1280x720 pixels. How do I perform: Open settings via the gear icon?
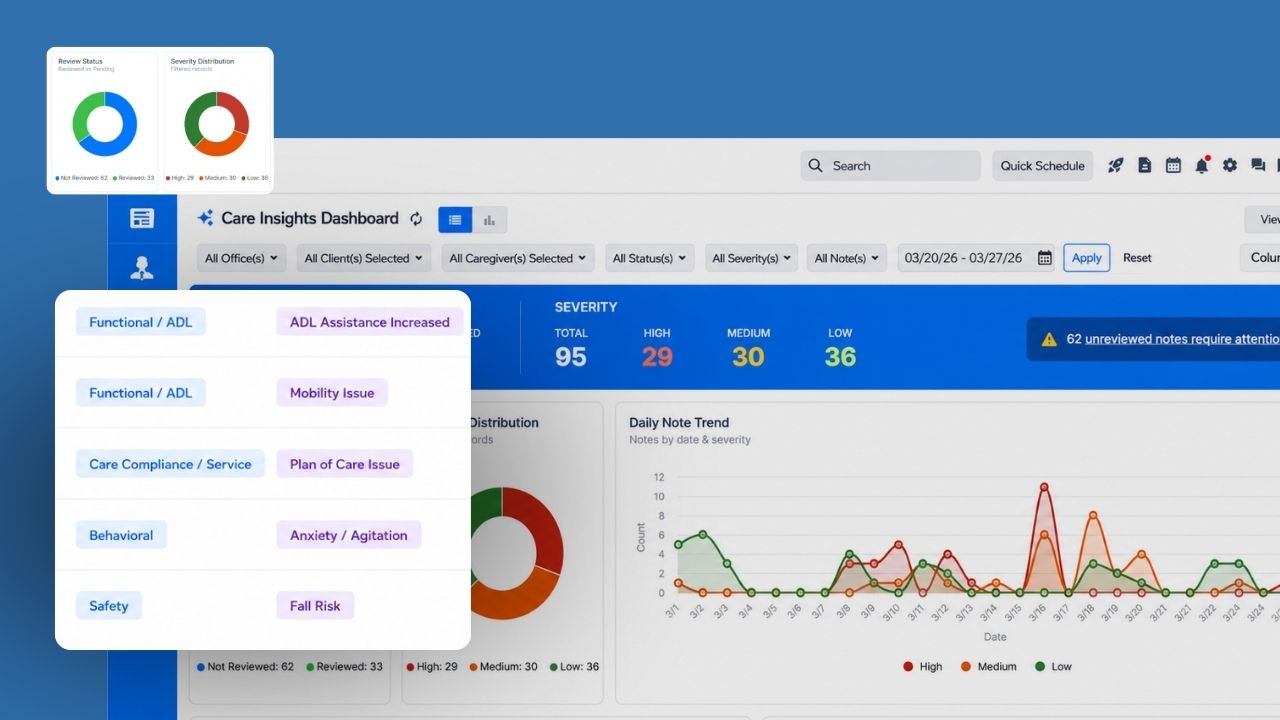(1230, 166)
